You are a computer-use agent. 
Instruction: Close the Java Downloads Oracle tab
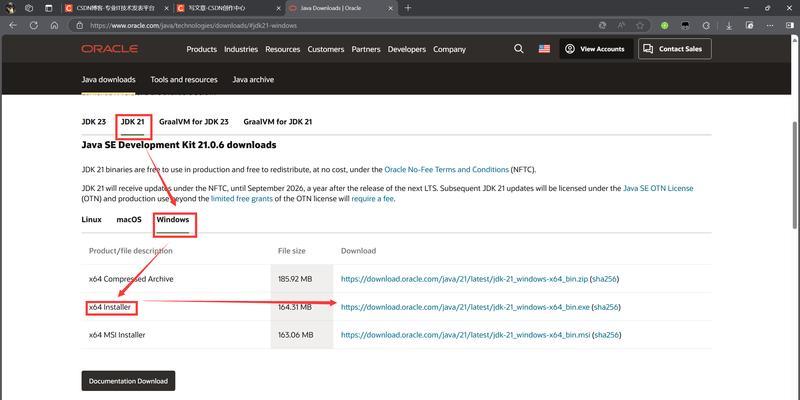[x=390, y=8]
